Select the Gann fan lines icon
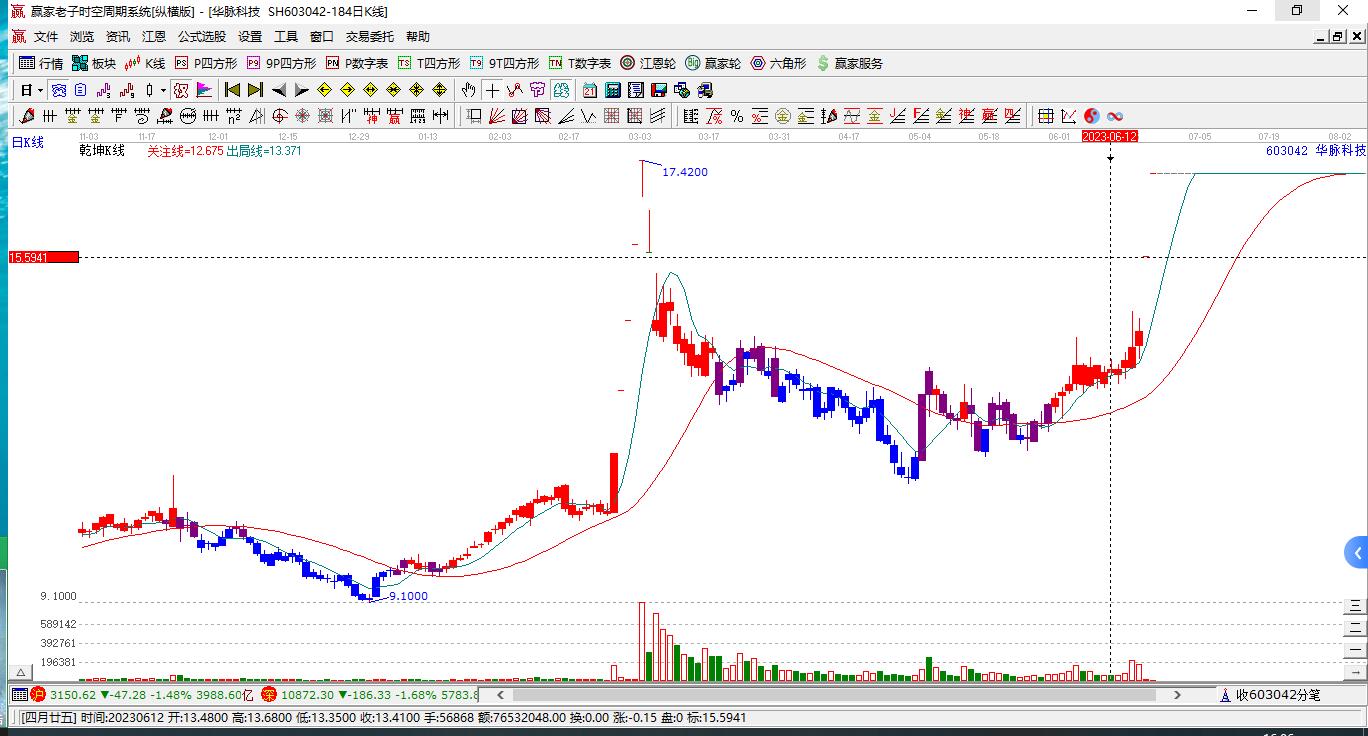Image resolution: width=1368 pixels, height=736 pixels. click(x=497, y=116)
